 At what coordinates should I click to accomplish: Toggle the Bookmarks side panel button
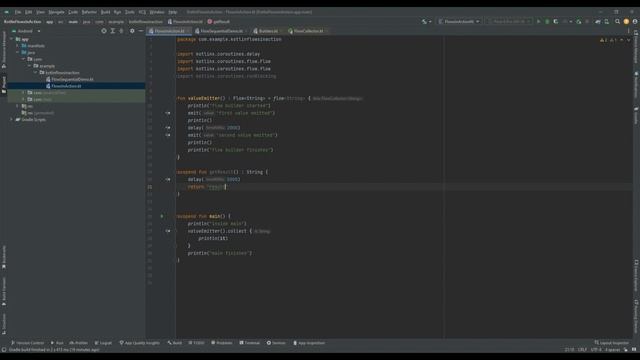tap(4, 257)
